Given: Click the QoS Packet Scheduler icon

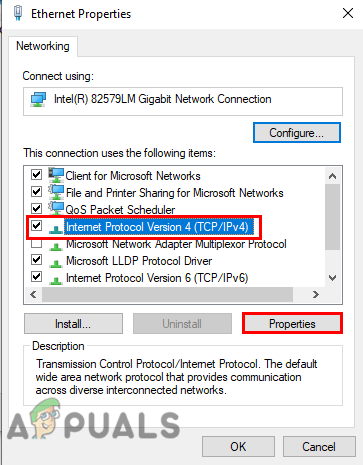Looking at the screenshot, I should coord(56,209).
